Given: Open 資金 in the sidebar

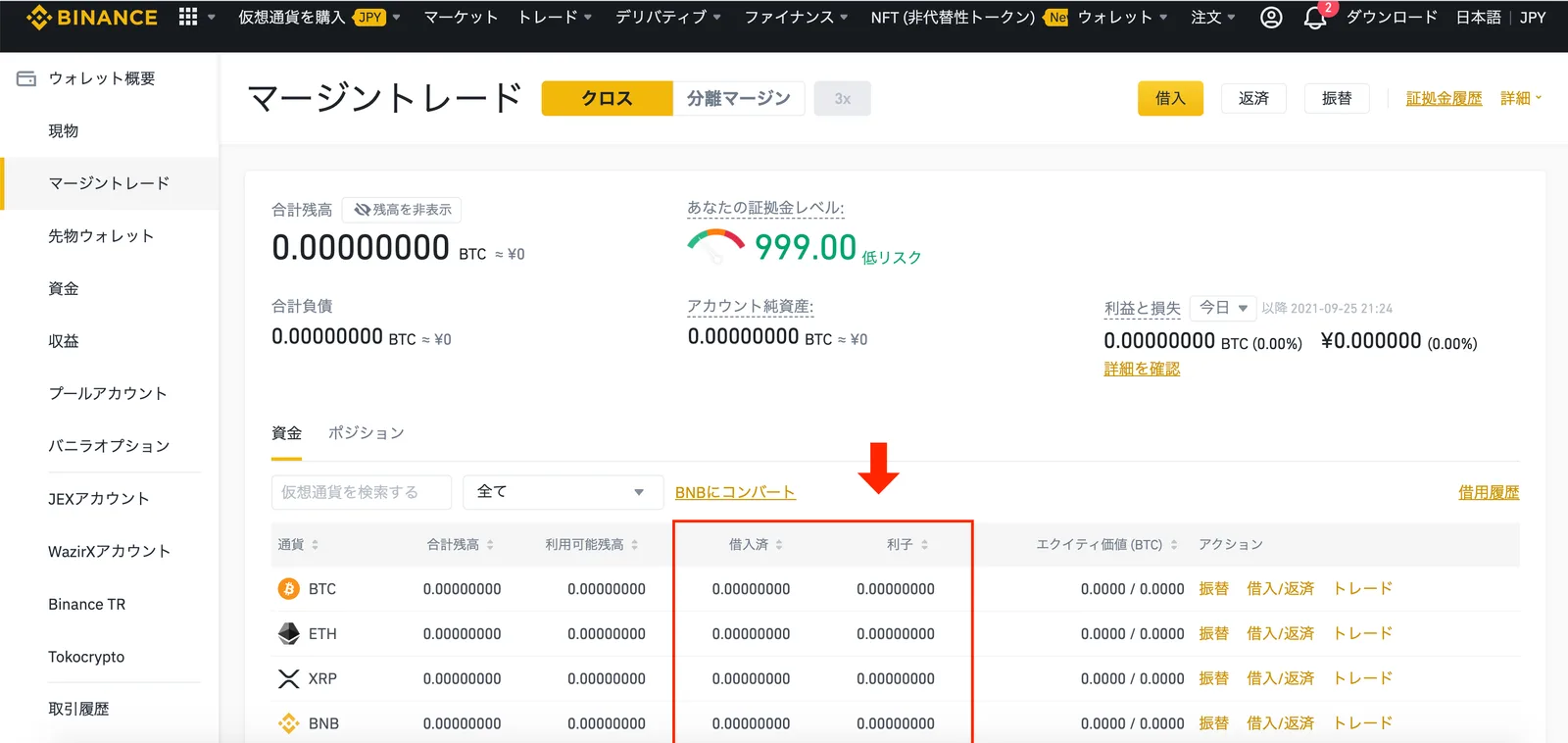Looking at the screenshot, I should coord(64,289).
